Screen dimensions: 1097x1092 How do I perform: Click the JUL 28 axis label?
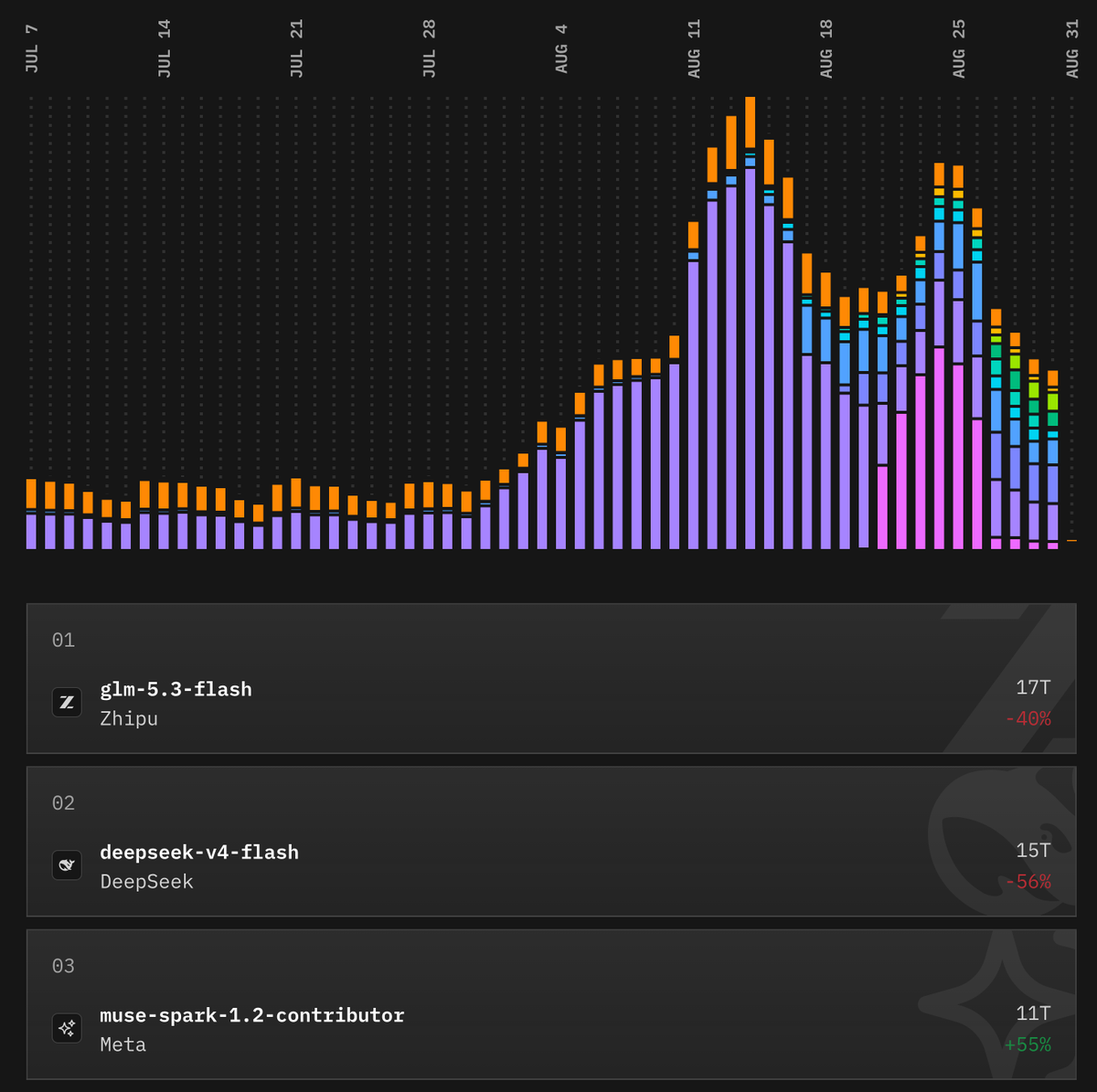430,48
